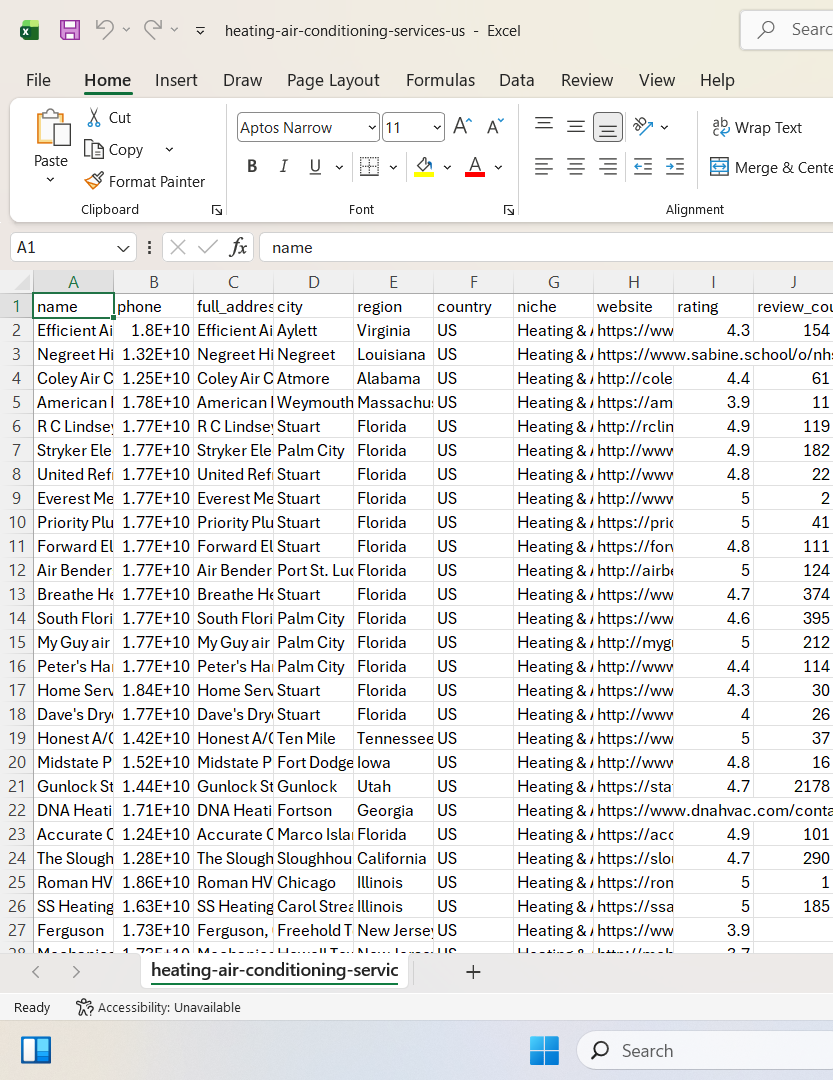Viewport: 833px width, 1080px height.
Task: Open the Data tab
Action: click(517, 81)
